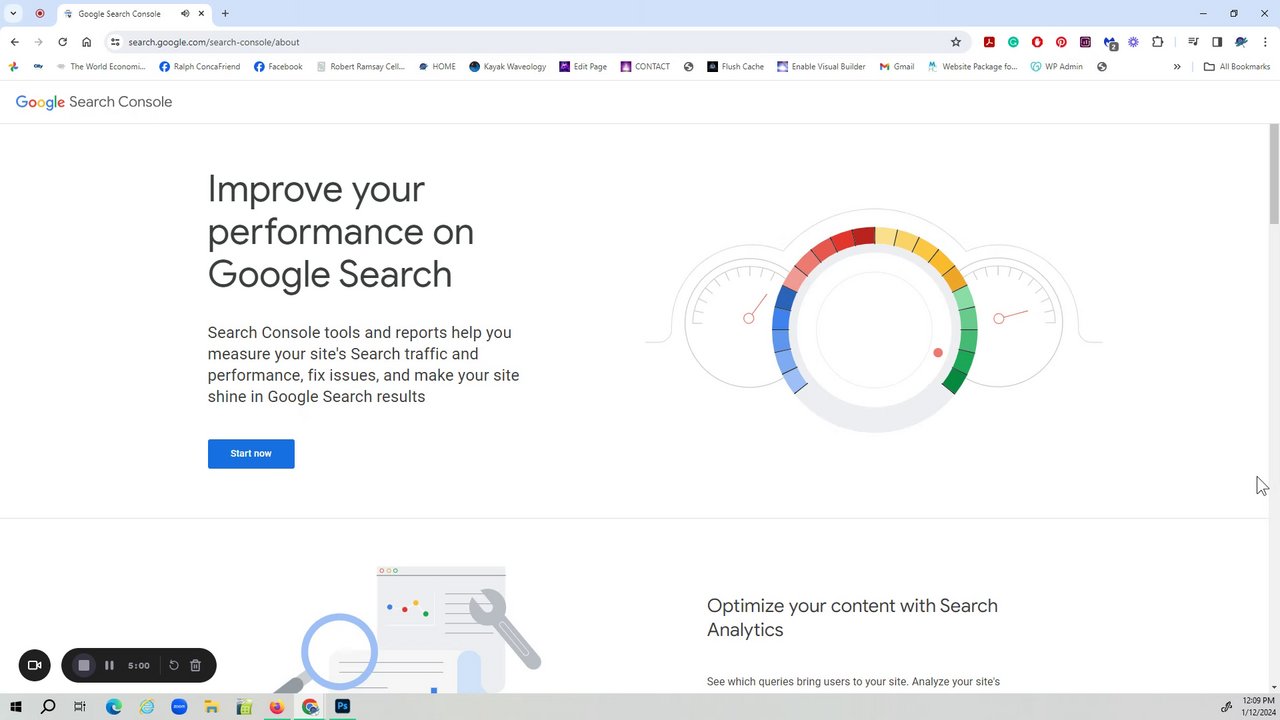Image resolution: width=1280 pixels, height=720 pixels.
Task: Click the browser Back arrow
Action: click(x=14, y=42)
